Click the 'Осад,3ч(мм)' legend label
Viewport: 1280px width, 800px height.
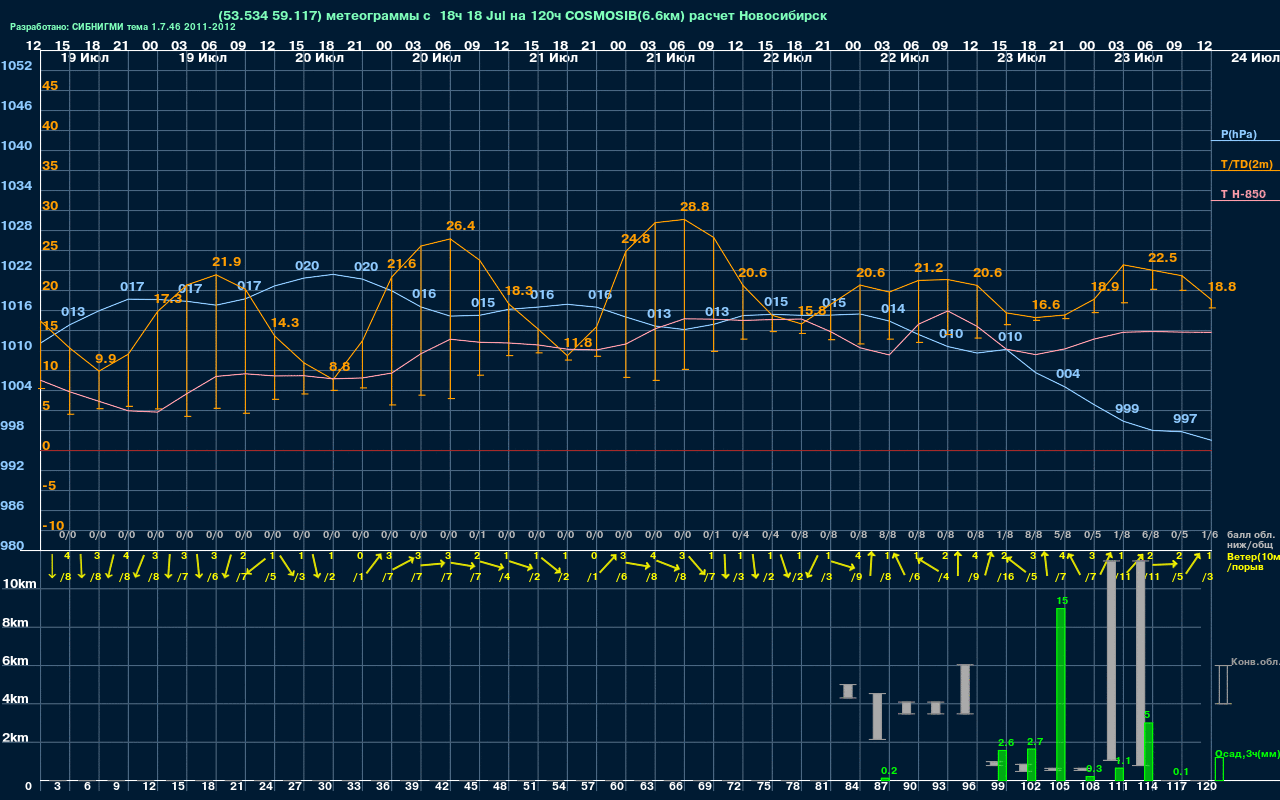pyautogui.click(x=1247, y=753)
